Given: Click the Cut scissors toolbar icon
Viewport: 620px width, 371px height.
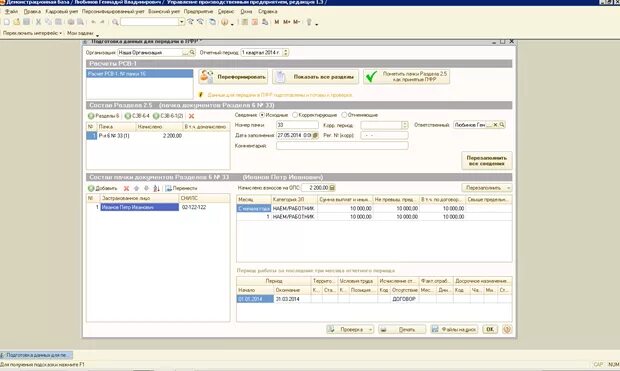Looking at the screenshot, I should click(x=38, y=22).
